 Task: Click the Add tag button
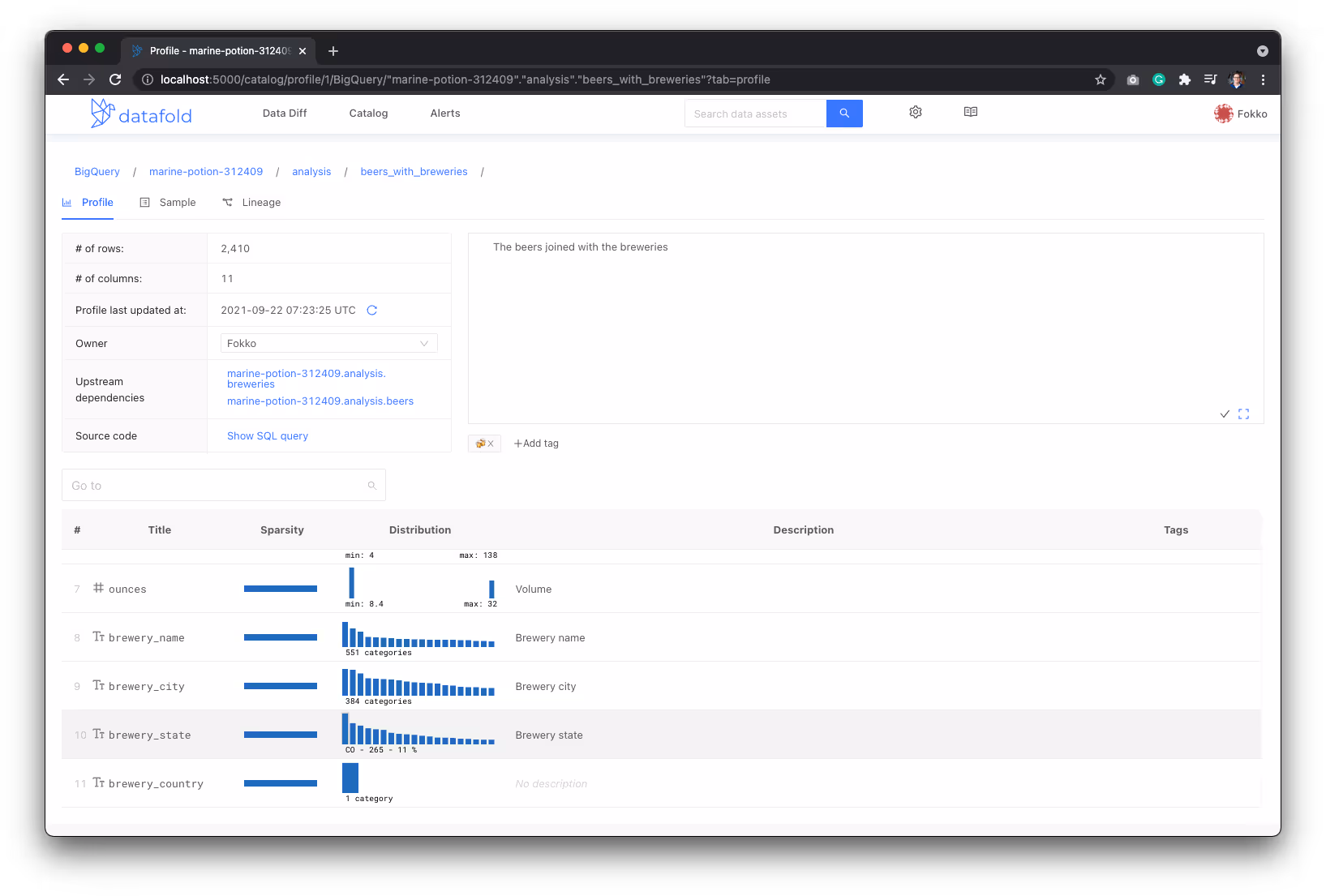(536, 444)
